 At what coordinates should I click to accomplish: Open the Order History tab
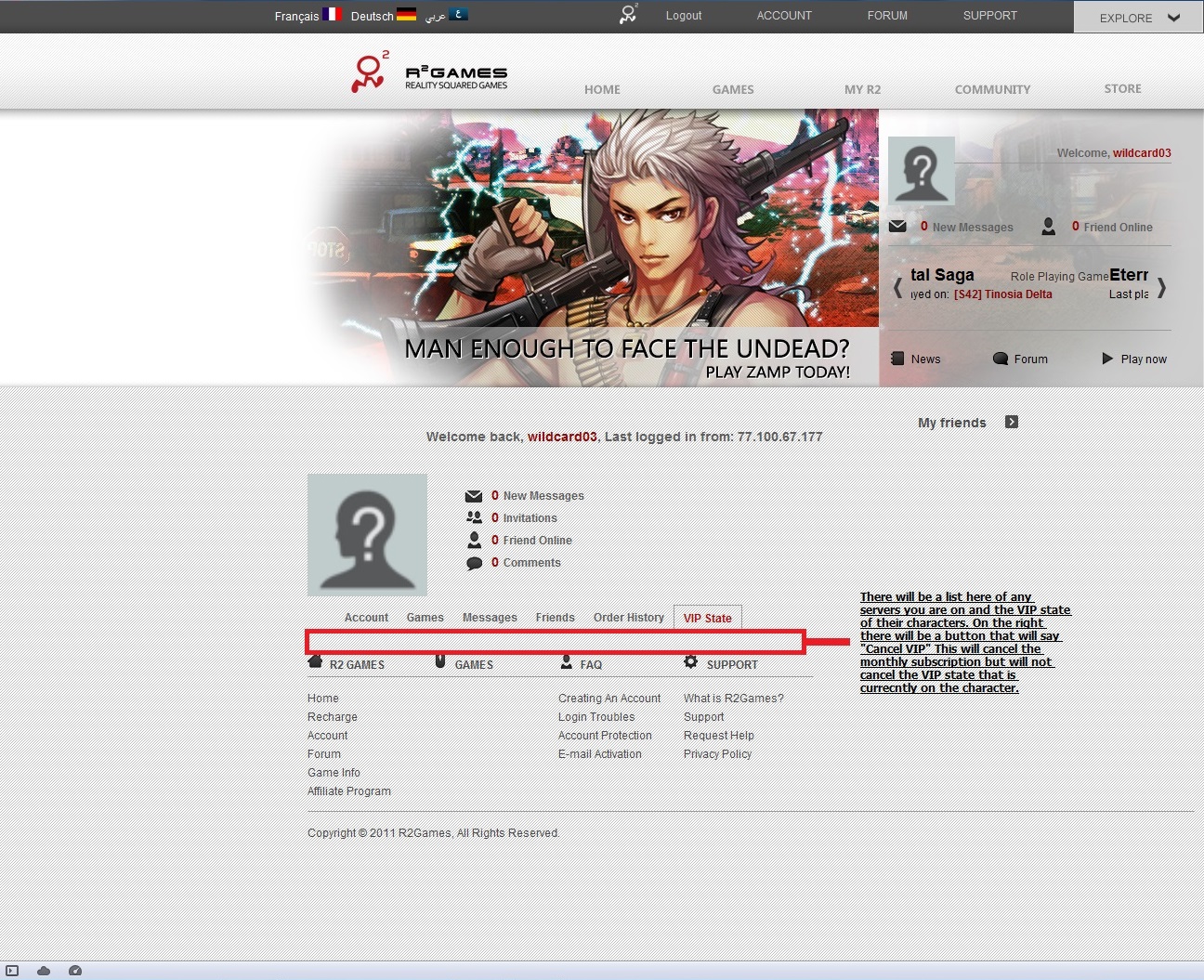628,618
